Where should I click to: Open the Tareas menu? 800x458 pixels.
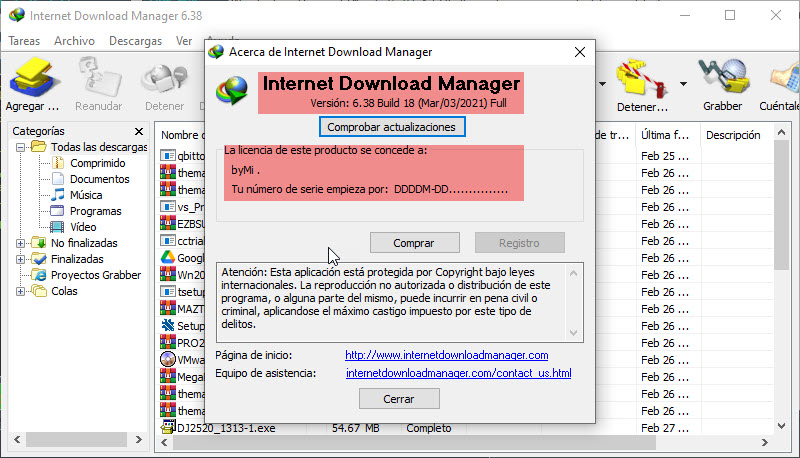[24, 41]
